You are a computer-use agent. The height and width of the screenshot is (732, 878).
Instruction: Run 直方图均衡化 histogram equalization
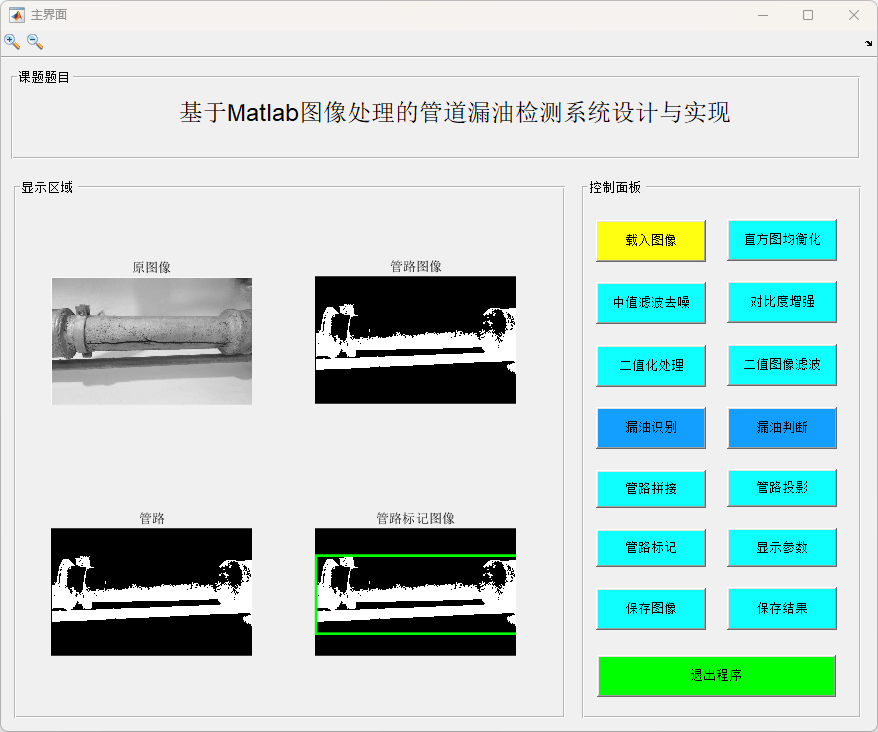click(x=781, y=240)
